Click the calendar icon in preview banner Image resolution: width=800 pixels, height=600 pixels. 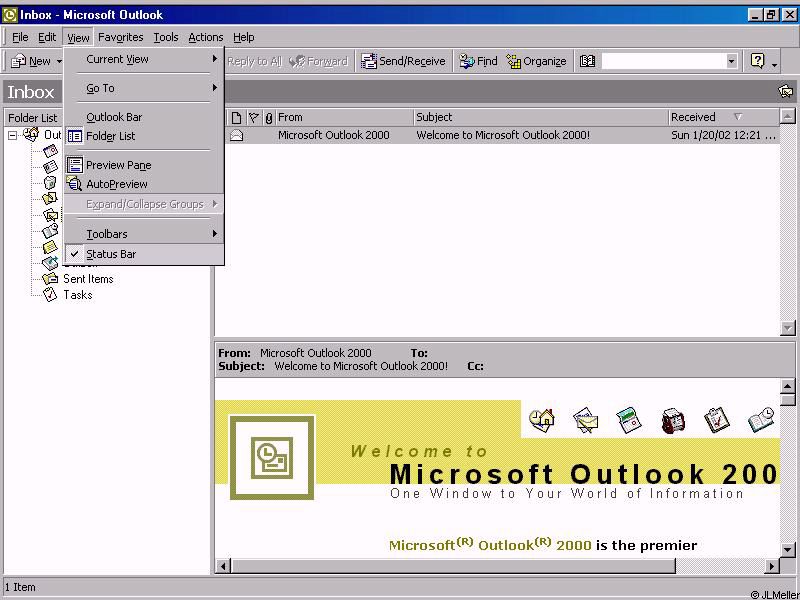(629, 420)
